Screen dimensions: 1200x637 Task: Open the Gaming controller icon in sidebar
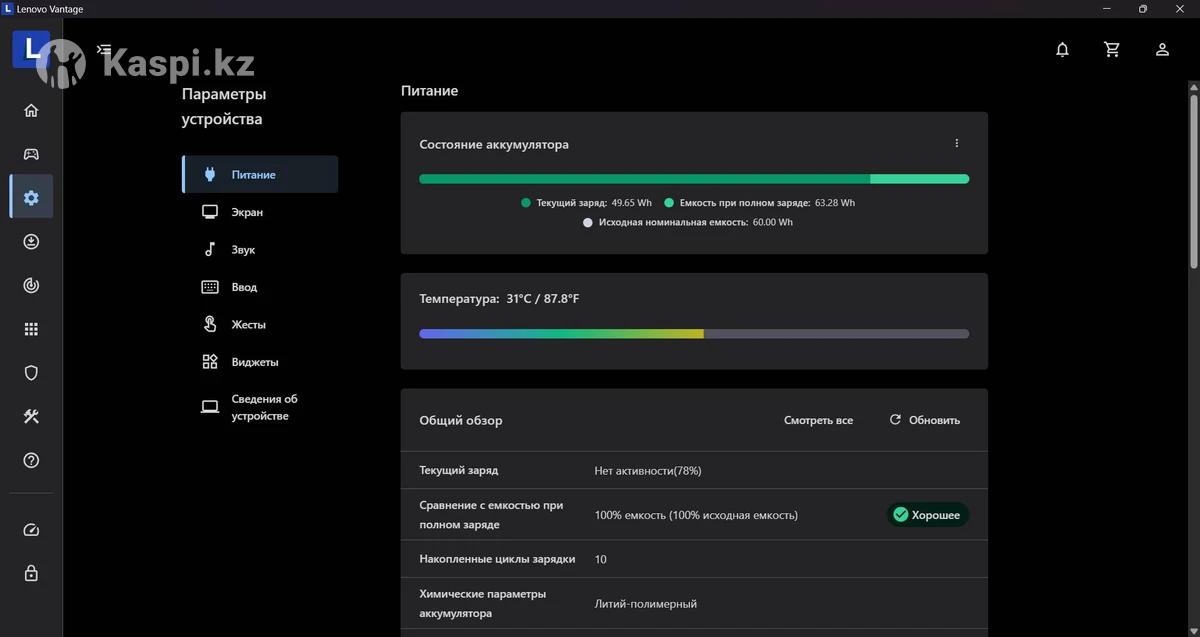pyautogui.click(x=31, y=154)
